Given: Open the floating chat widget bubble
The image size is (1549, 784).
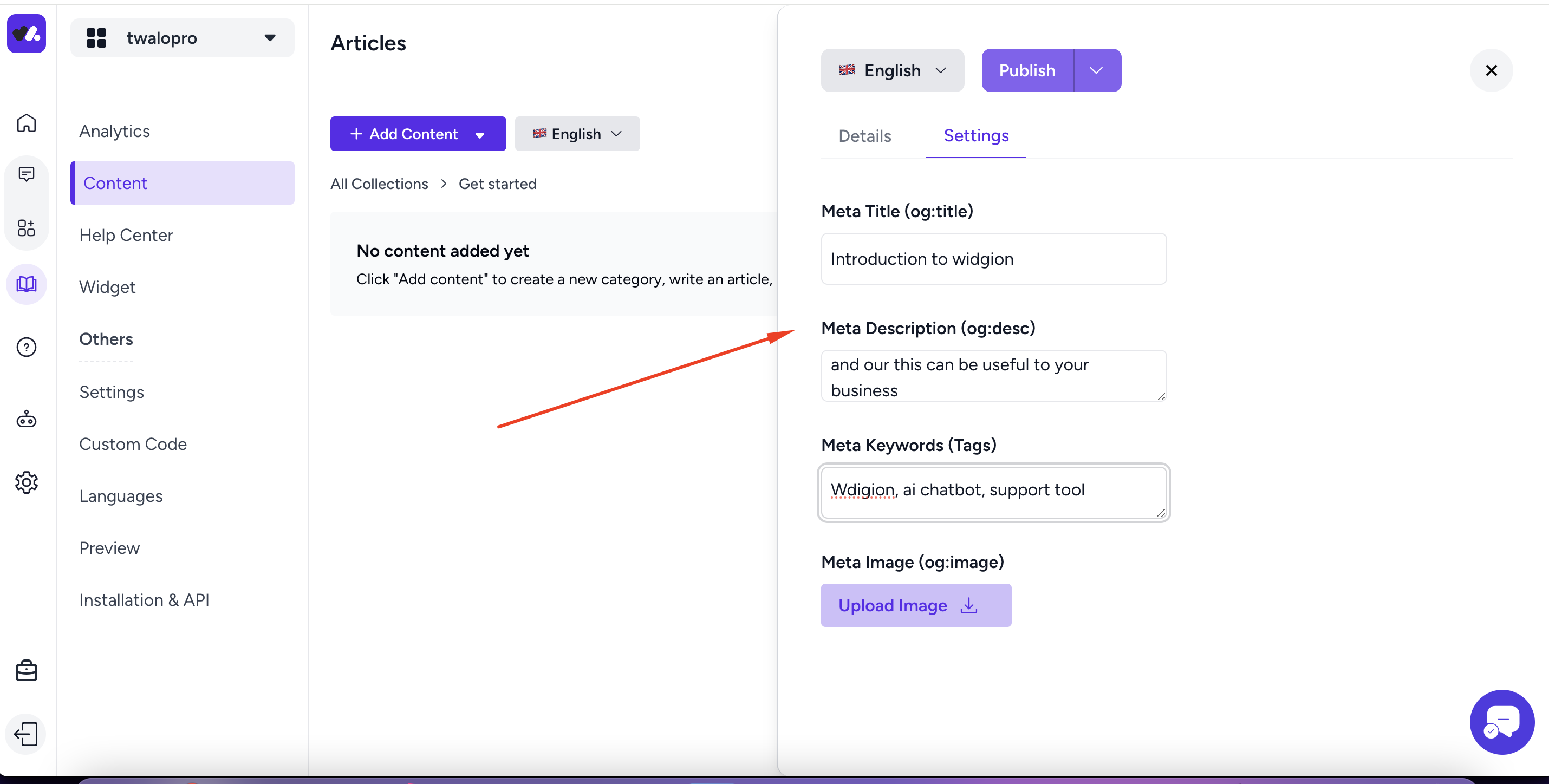Looking at the screenshot, I should 1501,722.
